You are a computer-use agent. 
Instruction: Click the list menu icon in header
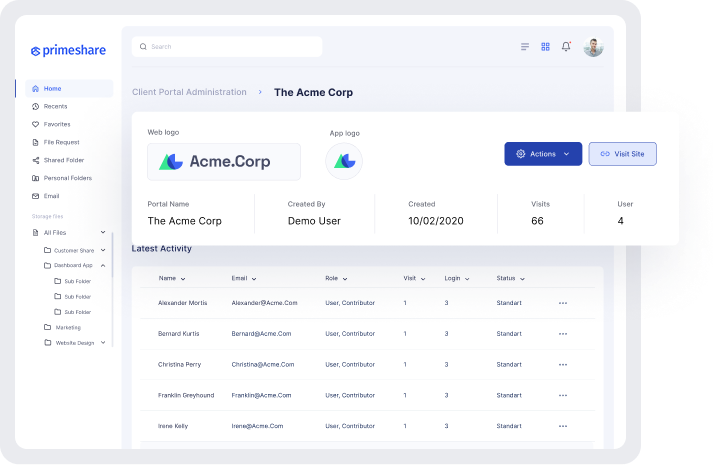point(525,47)
